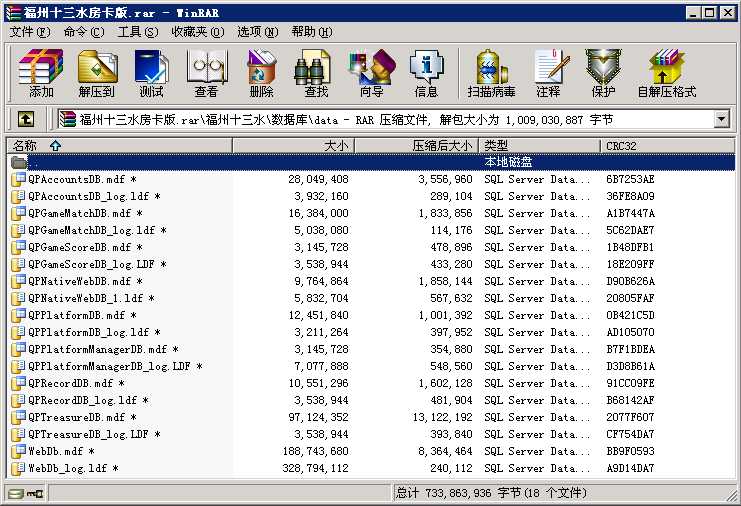Click packed size 13,122,192
The height and width of the screenshot is (506, 741).
click(x=442, y=417)
